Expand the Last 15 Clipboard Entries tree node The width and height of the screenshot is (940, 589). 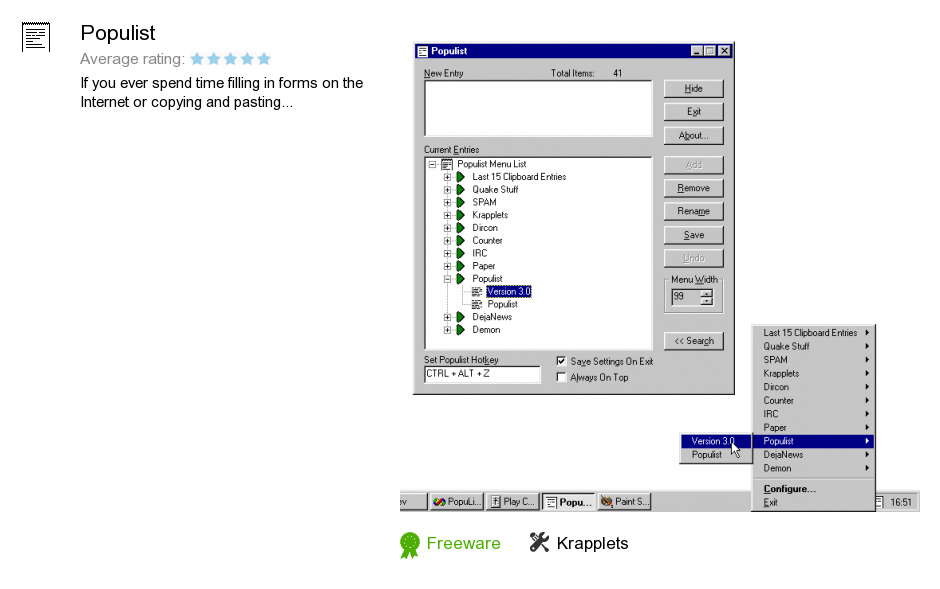click(x=447, y=177)
